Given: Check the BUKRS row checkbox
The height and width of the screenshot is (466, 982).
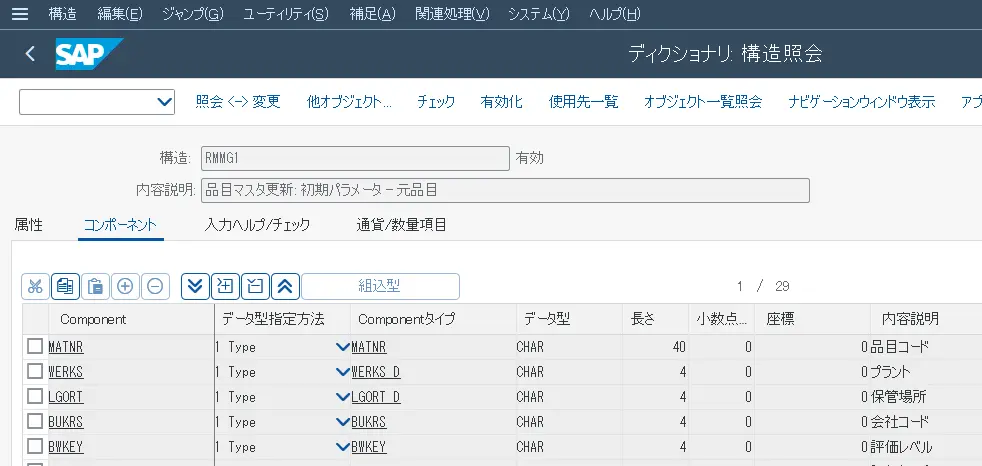Looking at the screenshot, I should (35, 422).
